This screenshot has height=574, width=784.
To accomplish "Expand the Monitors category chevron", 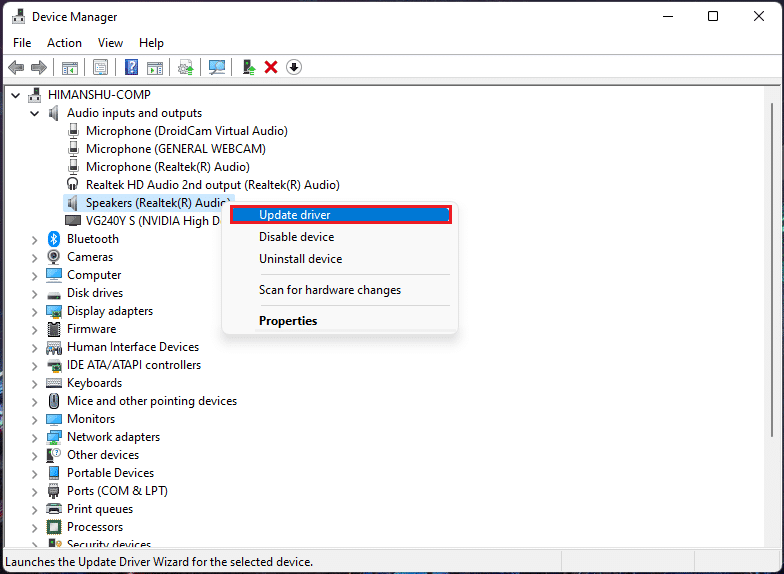I will [34, 420].
